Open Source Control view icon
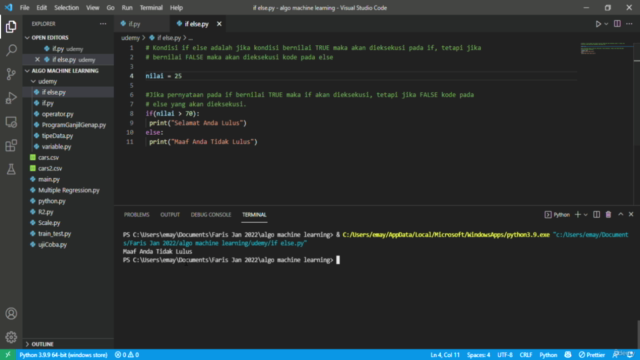 (11, 74)
